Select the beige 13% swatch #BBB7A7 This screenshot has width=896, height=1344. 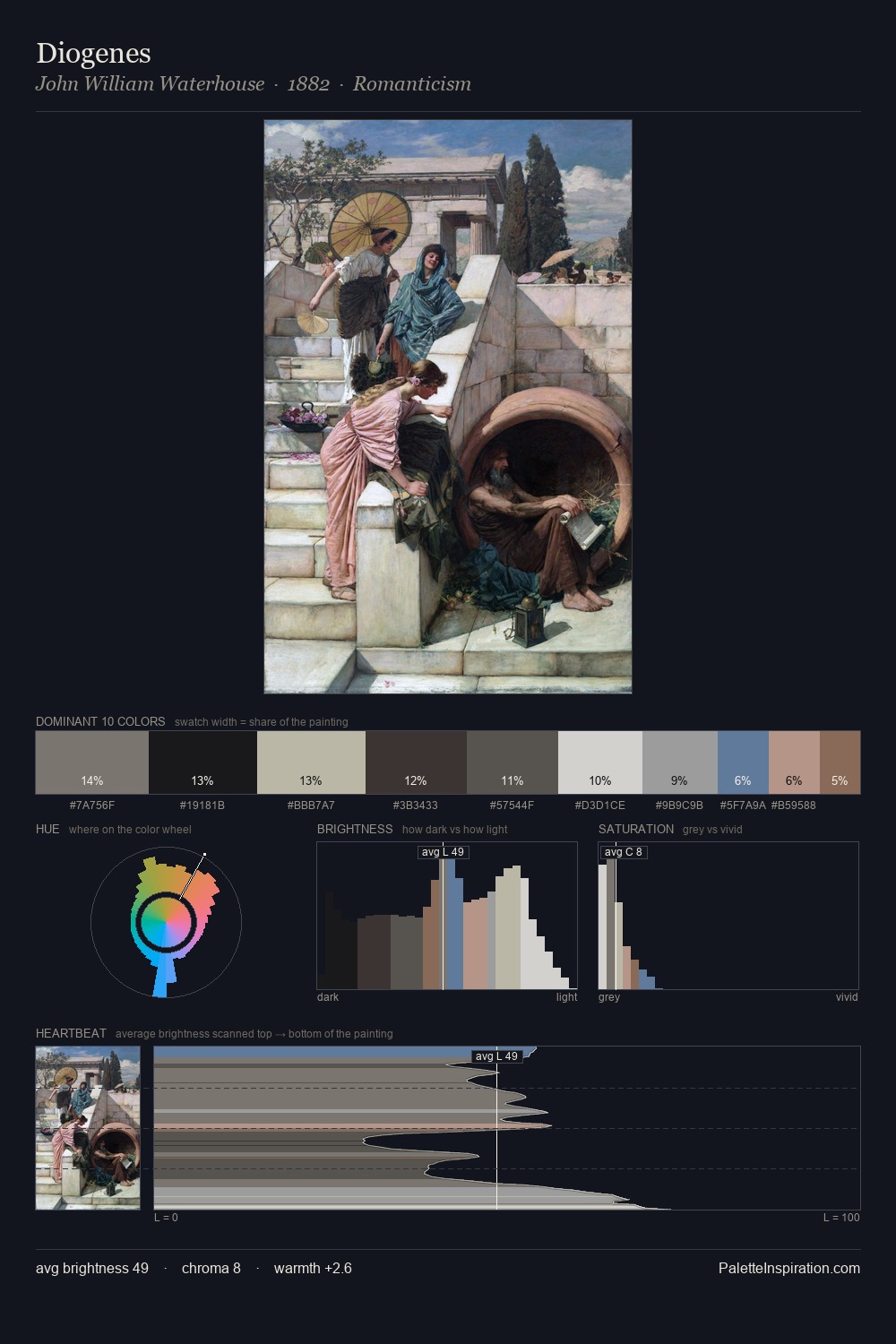click(x=311, y=762)
